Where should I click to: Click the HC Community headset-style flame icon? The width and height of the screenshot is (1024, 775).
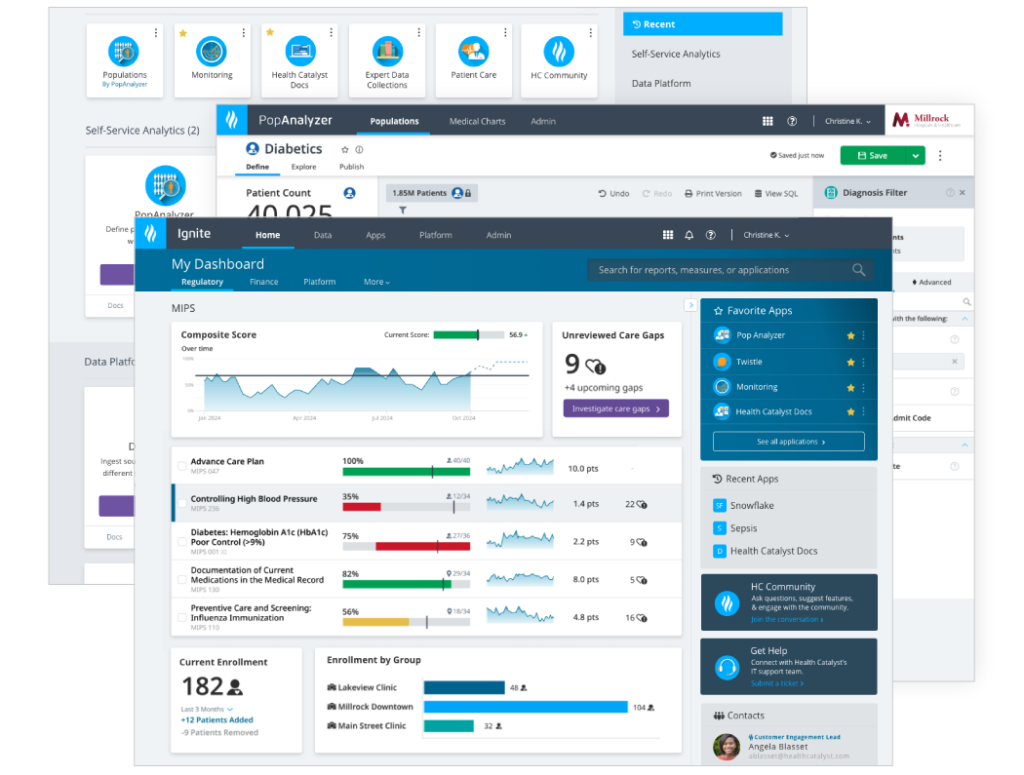[727, 603]
